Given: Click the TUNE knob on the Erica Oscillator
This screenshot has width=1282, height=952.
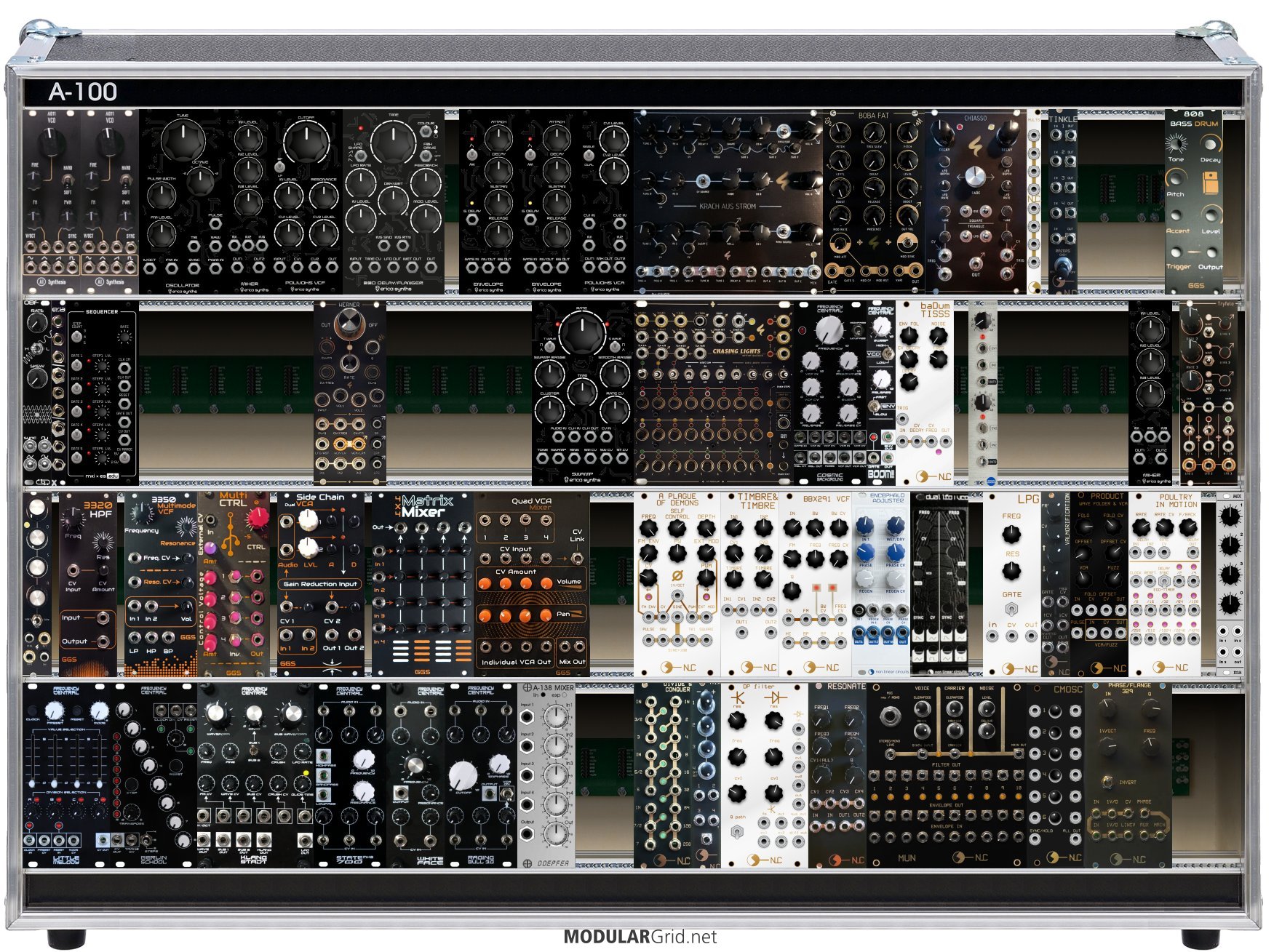Looking at the screenshot, I should 182,140.
